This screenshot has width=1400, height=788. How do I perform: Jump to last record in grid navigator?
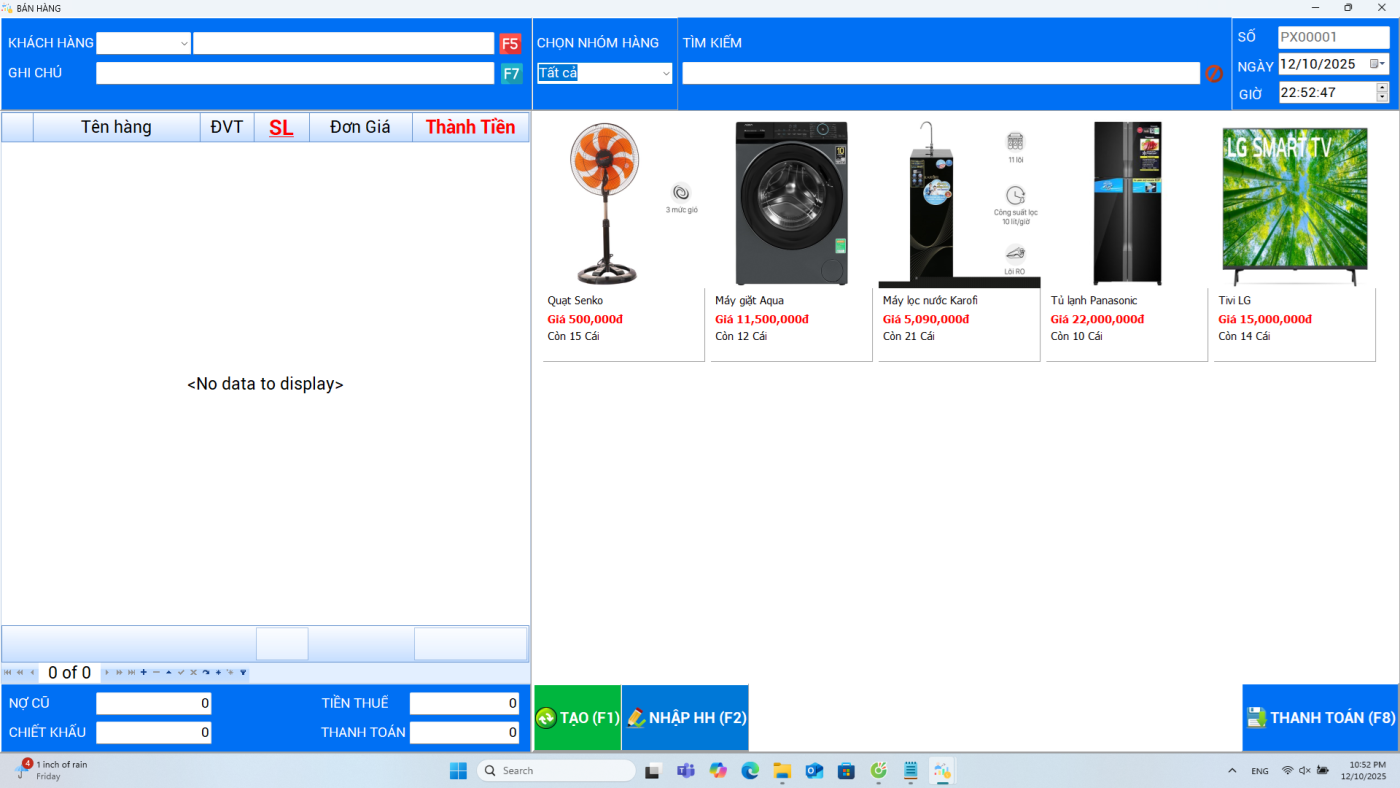(131, 673)
